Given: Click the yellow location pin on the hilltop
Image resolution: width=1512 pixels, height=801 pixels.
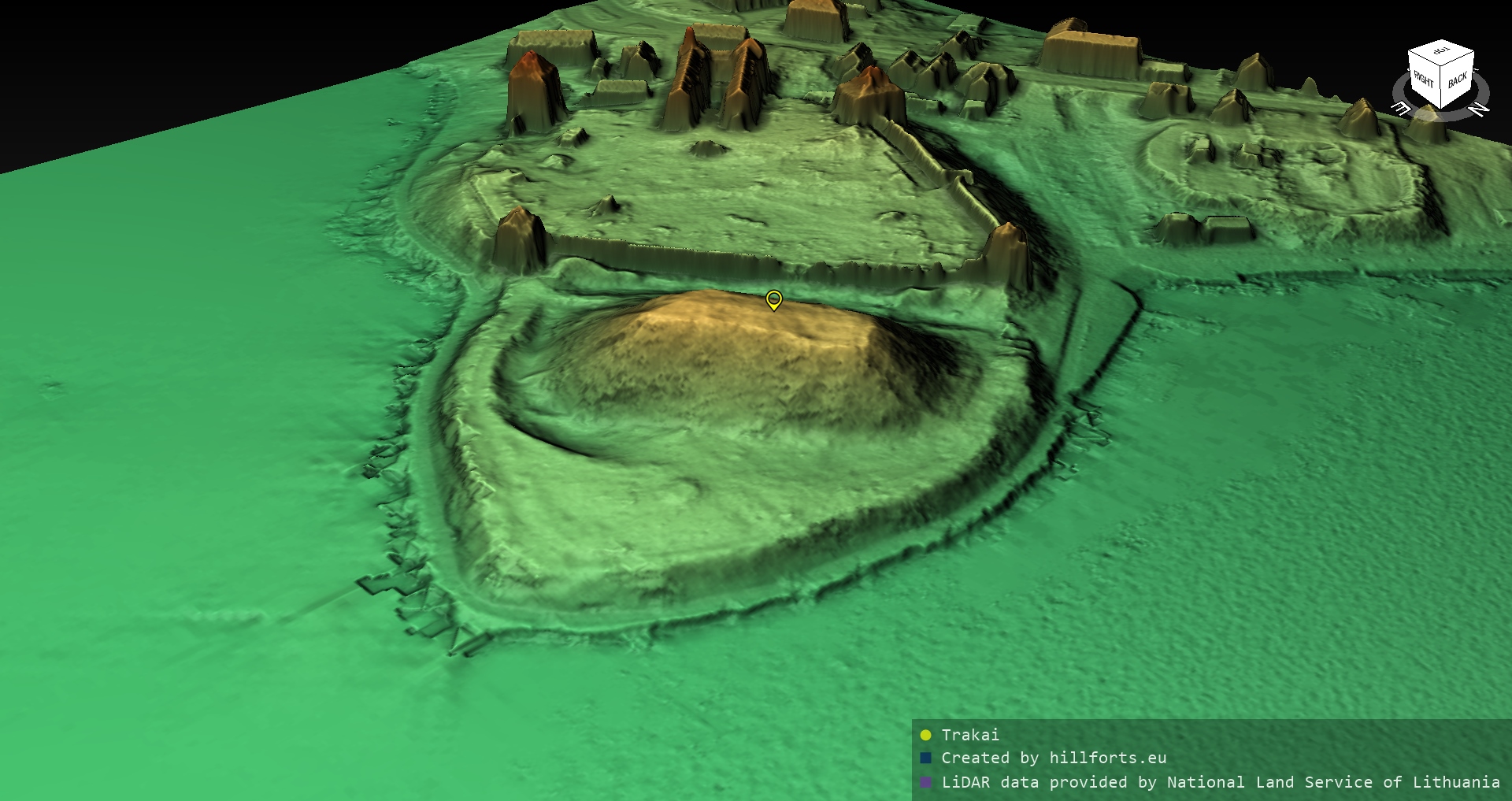Looking at the screenshot, I should coord(774,299).
